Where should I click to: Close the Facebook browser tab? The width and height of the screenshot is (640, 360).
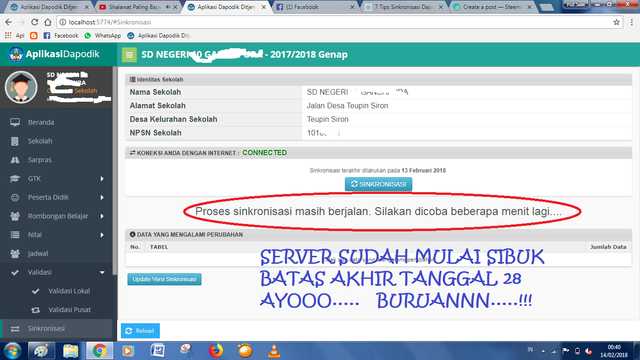(352, 7)
